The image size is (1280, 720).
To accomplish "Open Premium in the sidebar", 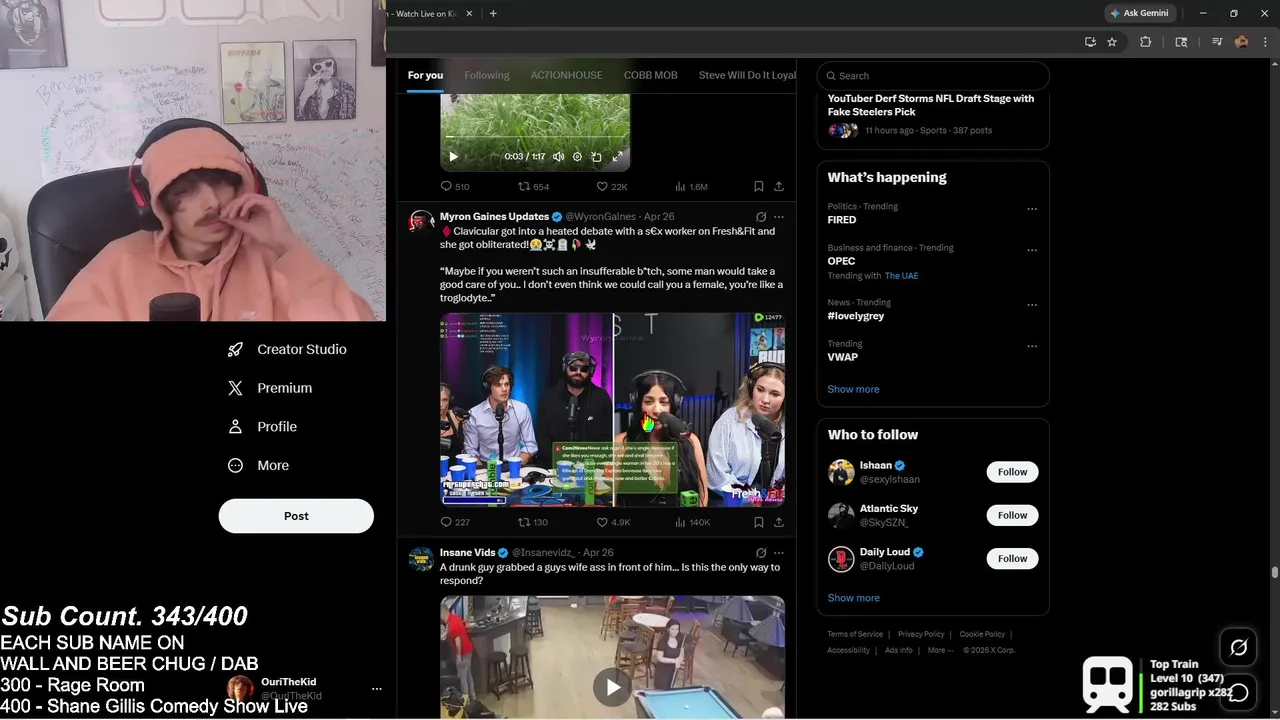I will (x=269, y=388).
